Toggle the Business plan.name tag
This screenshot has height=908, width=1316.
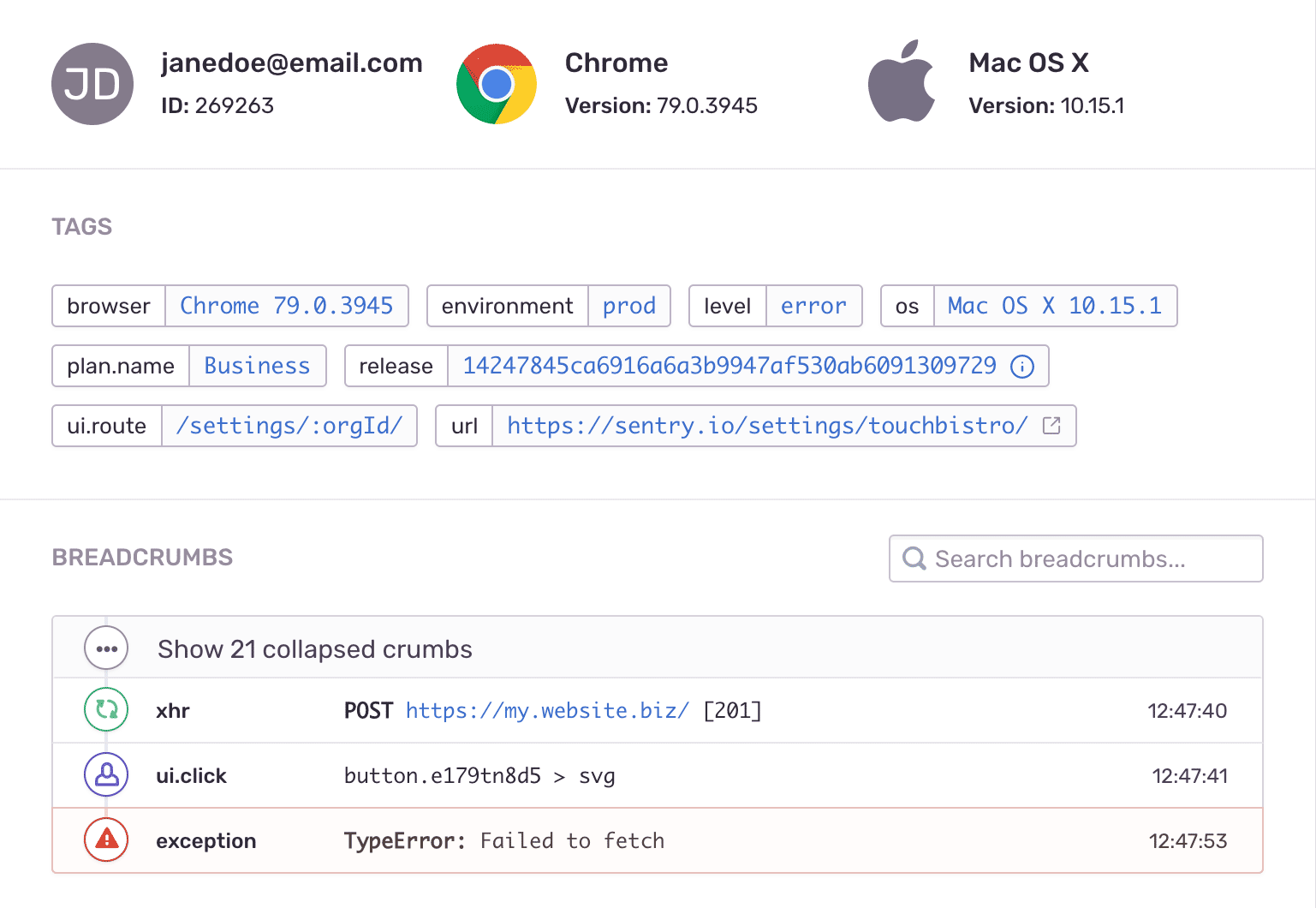[x=257, y=366]
